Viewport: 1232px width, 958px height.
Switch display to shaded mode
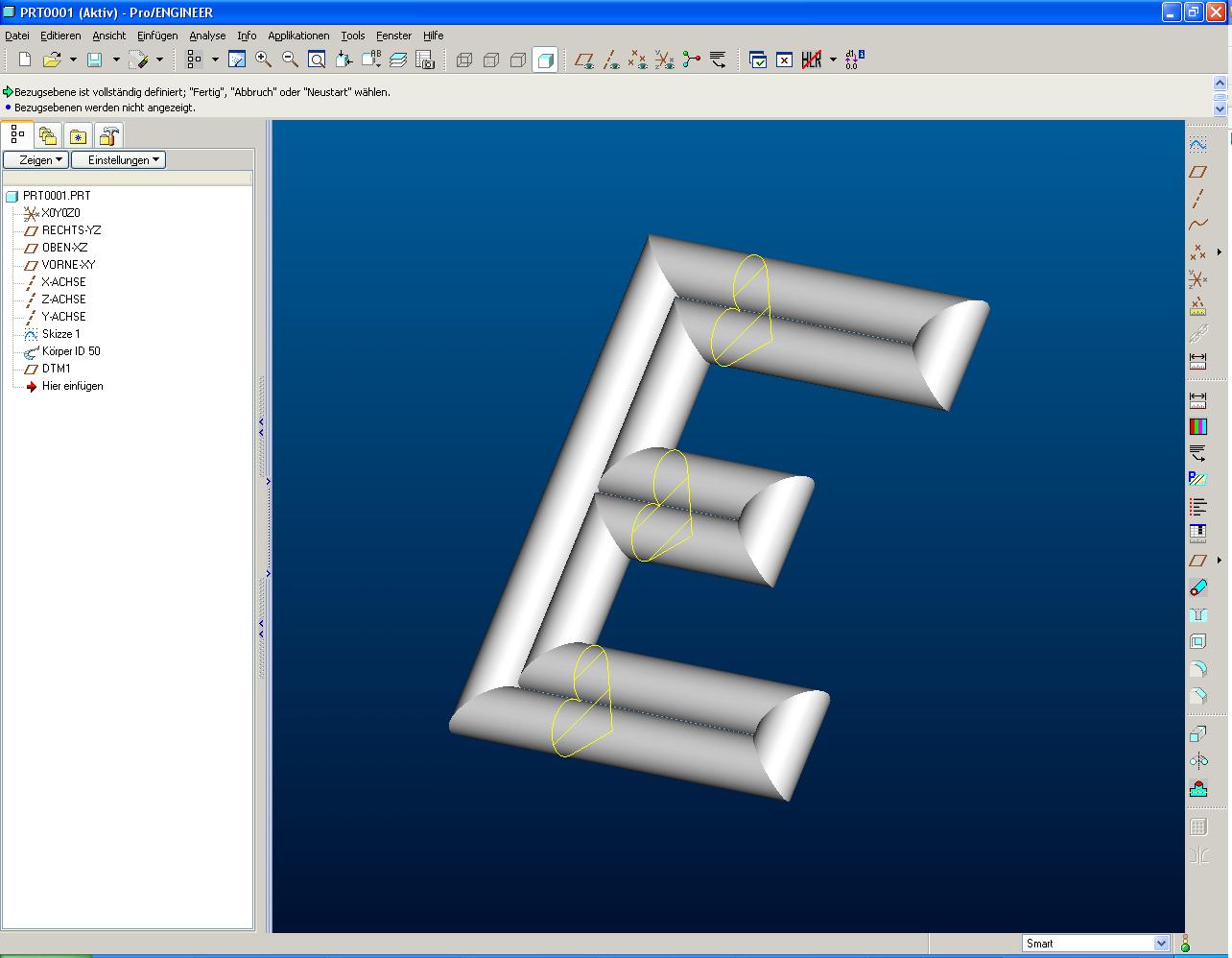545,60
